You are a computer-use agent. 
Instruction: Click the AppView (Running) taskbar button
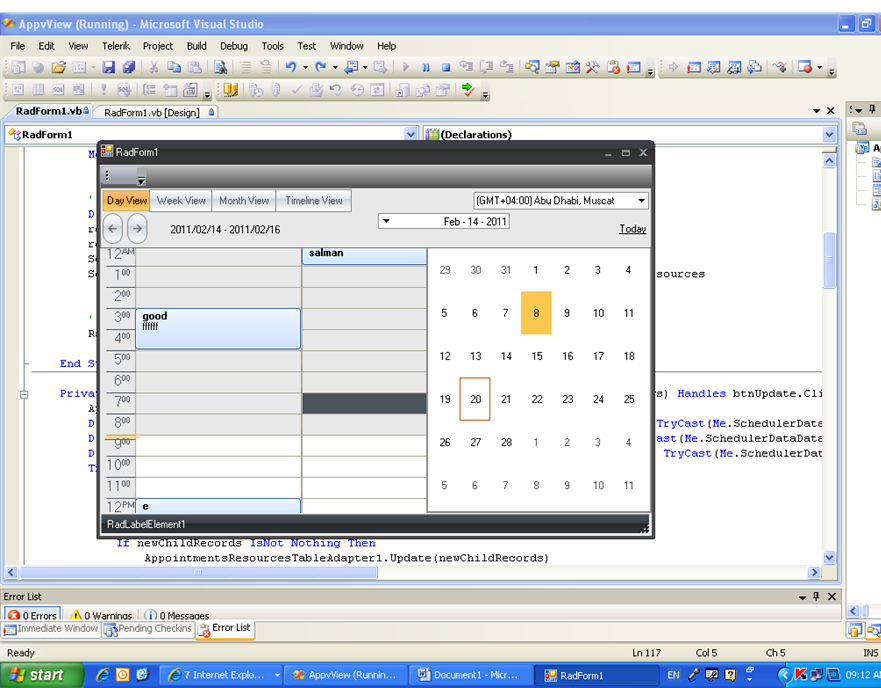point(344,675)
